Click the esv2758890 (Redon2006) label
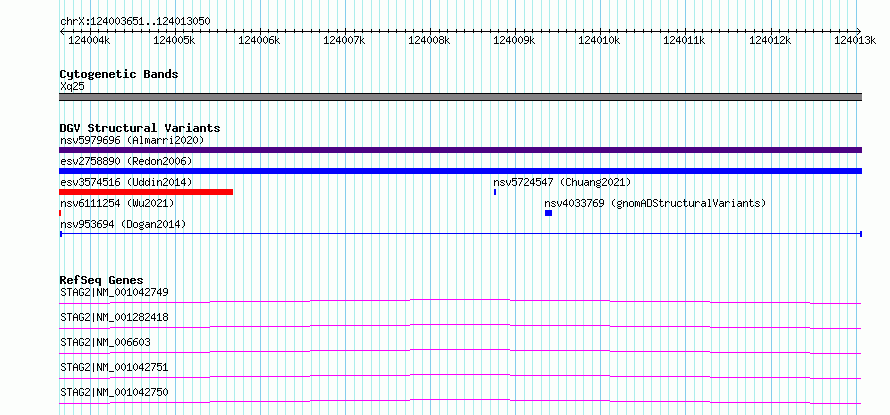 (126, 161)
